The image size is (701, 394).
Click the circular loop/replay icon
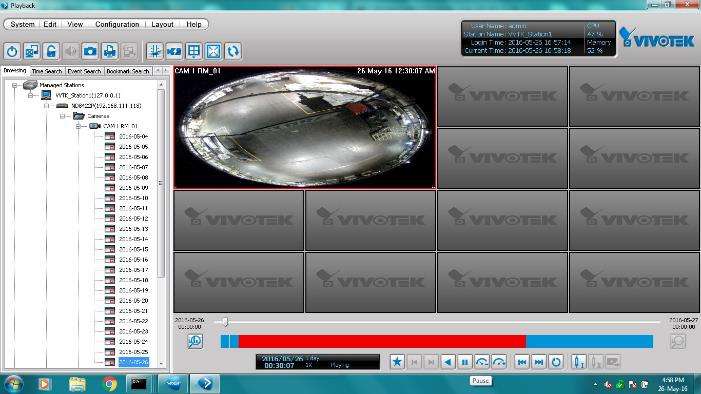[556, 362]
